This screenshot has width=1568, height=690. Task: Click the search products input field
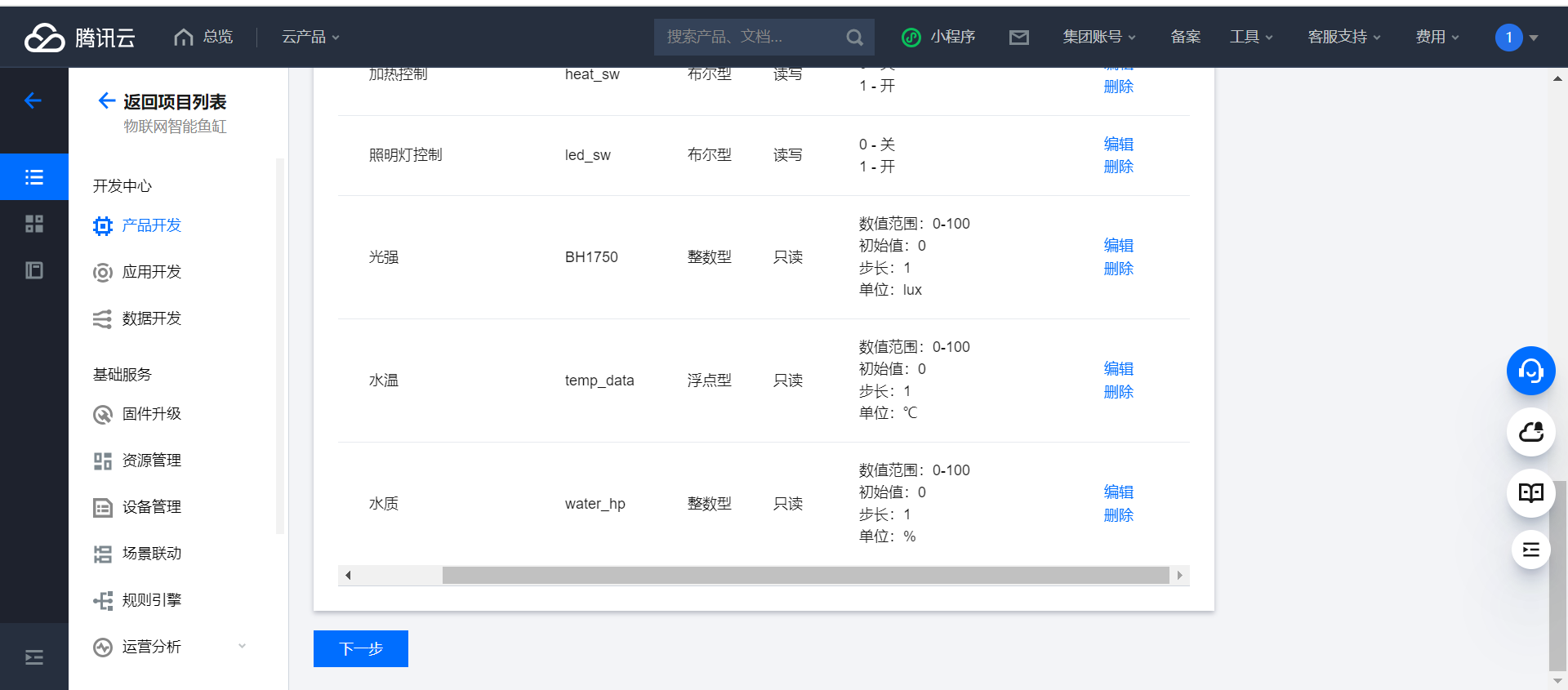click(x=747, y=38)
